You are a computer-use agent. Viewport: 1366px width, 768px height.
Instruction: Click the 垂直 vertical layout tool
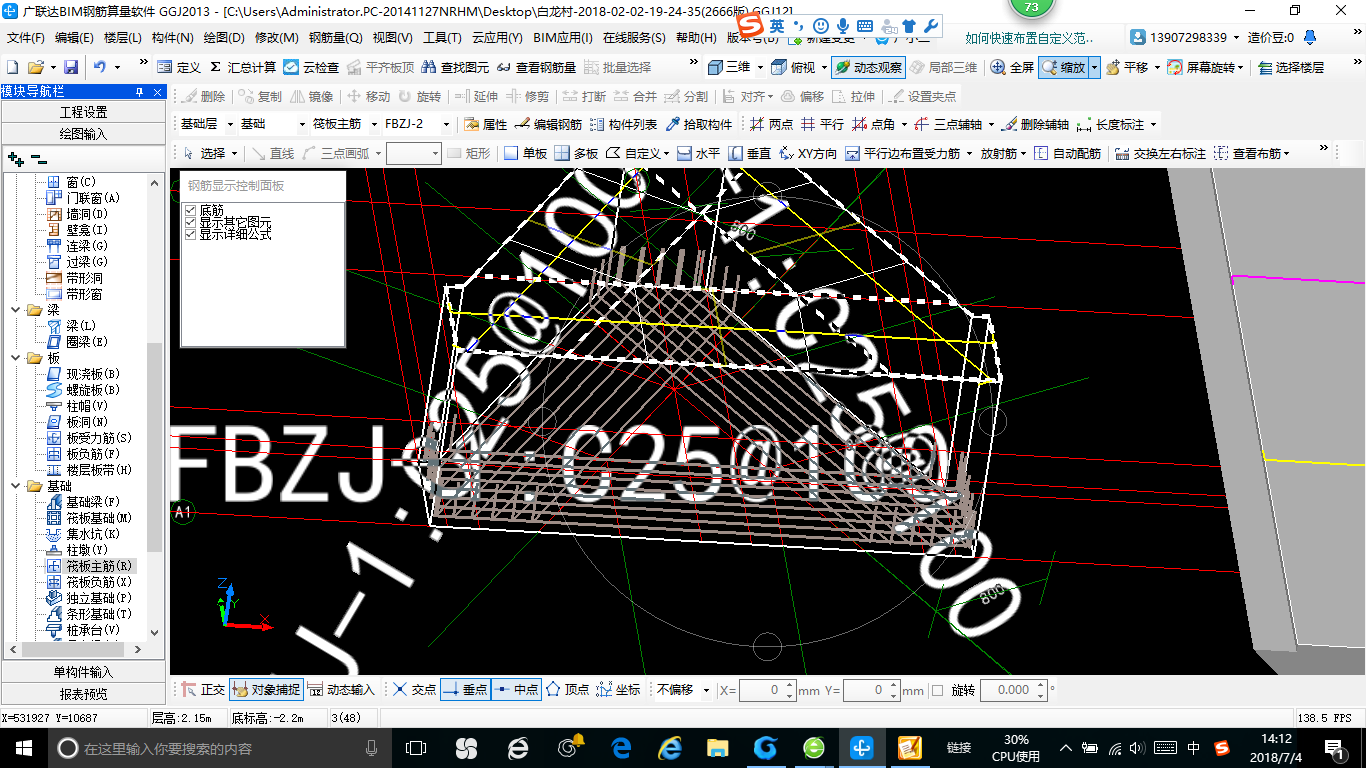coord(749,153)
